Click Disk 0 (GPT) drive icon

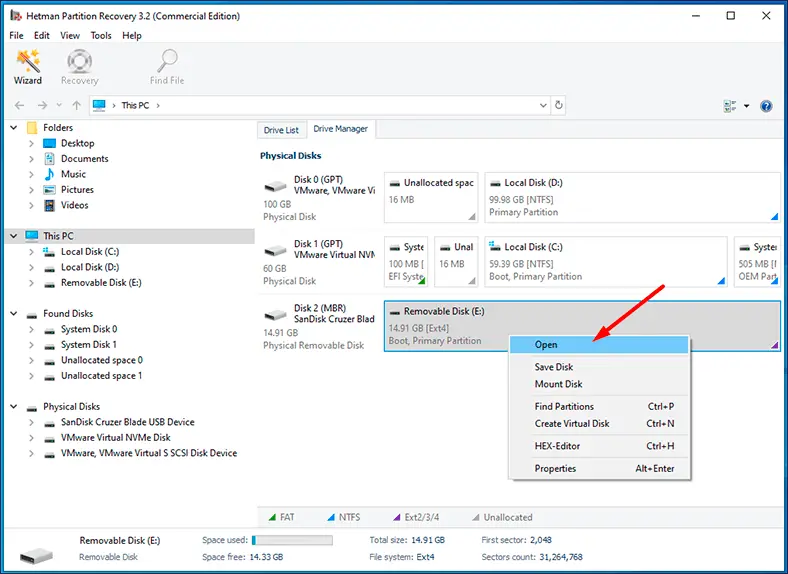(x=275, y=187)
